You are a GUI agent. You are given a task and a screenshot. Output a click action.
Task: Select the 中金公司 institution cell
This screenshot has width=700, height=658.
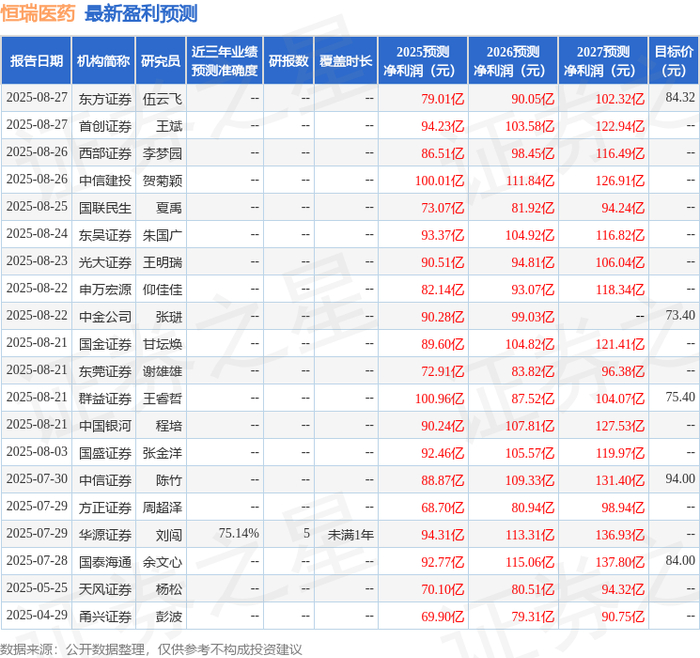[x=105, y=317]
